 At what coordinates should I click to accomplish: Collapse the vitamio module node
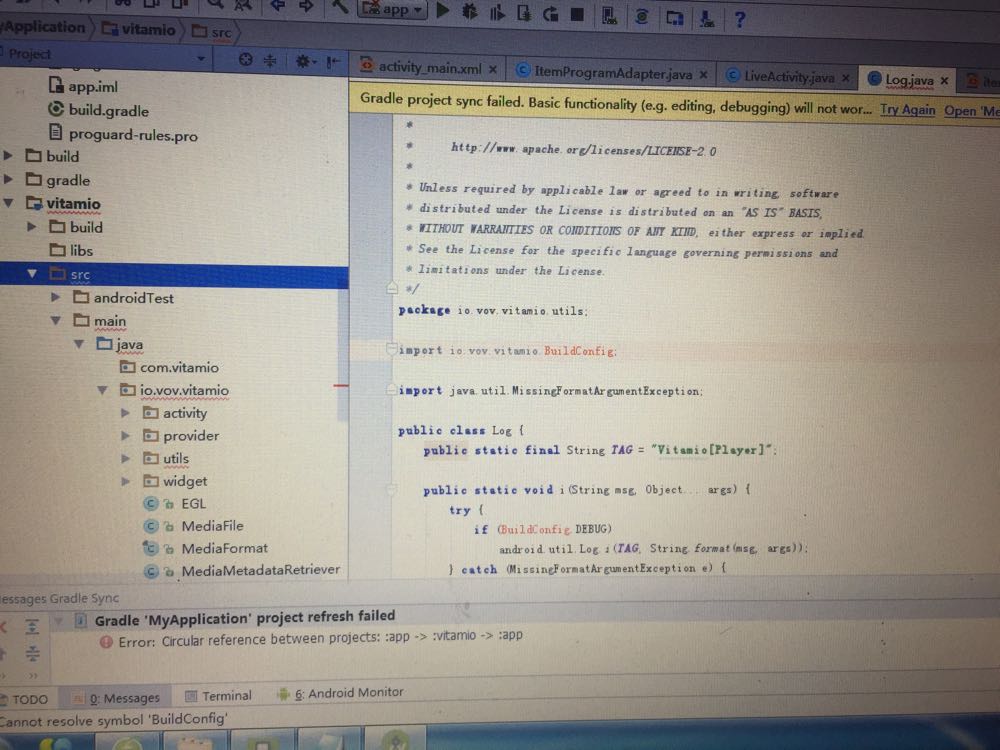click(x=8, y=203)
